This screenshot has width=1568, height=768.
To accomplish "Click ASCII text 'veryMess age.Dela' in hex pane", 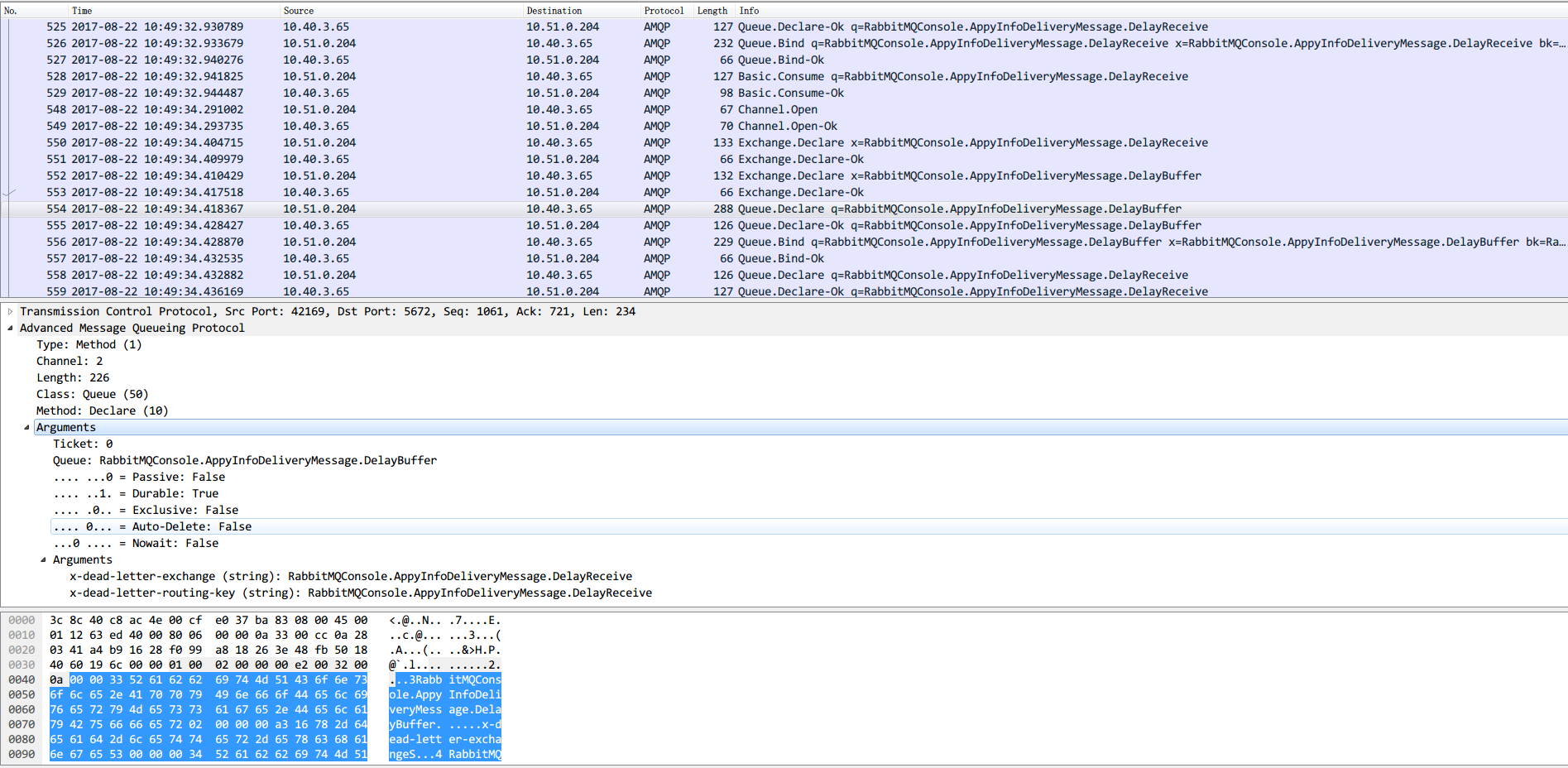I will (x=445, y=710).
